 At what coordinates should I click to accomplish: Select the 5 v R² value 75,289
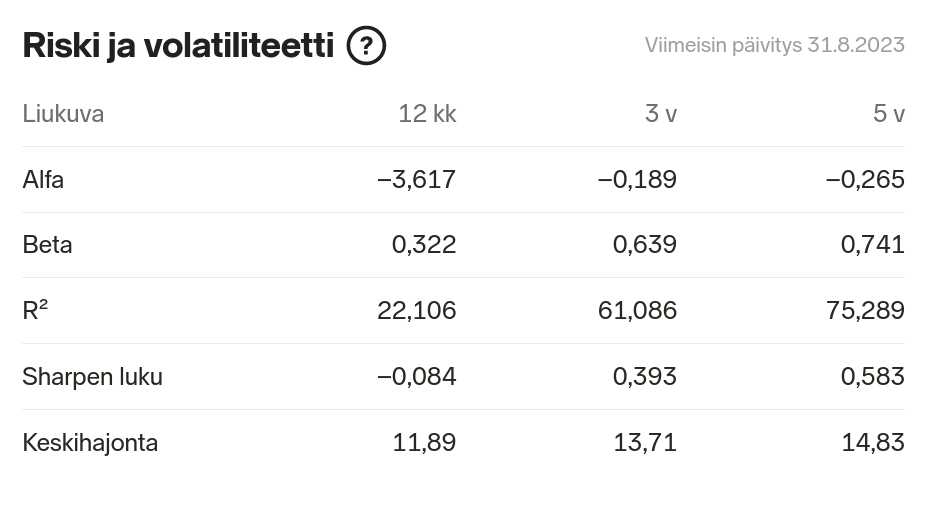coord(865,311)
